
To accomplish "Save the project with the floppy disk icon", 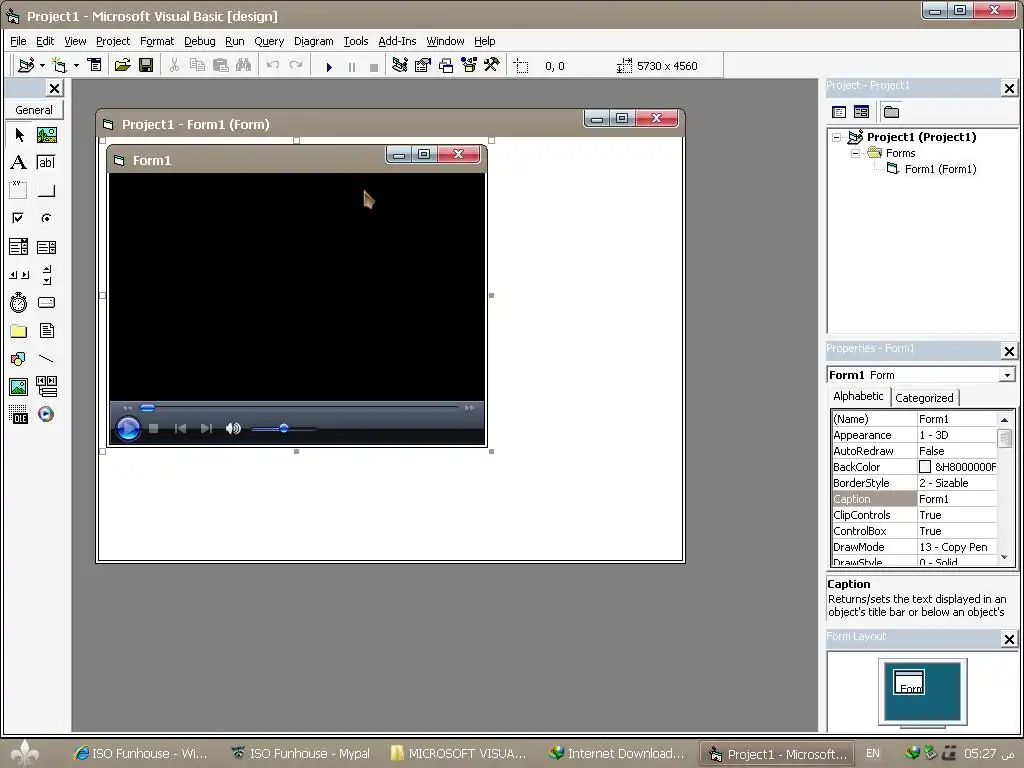I will click(x=146, y=65).
